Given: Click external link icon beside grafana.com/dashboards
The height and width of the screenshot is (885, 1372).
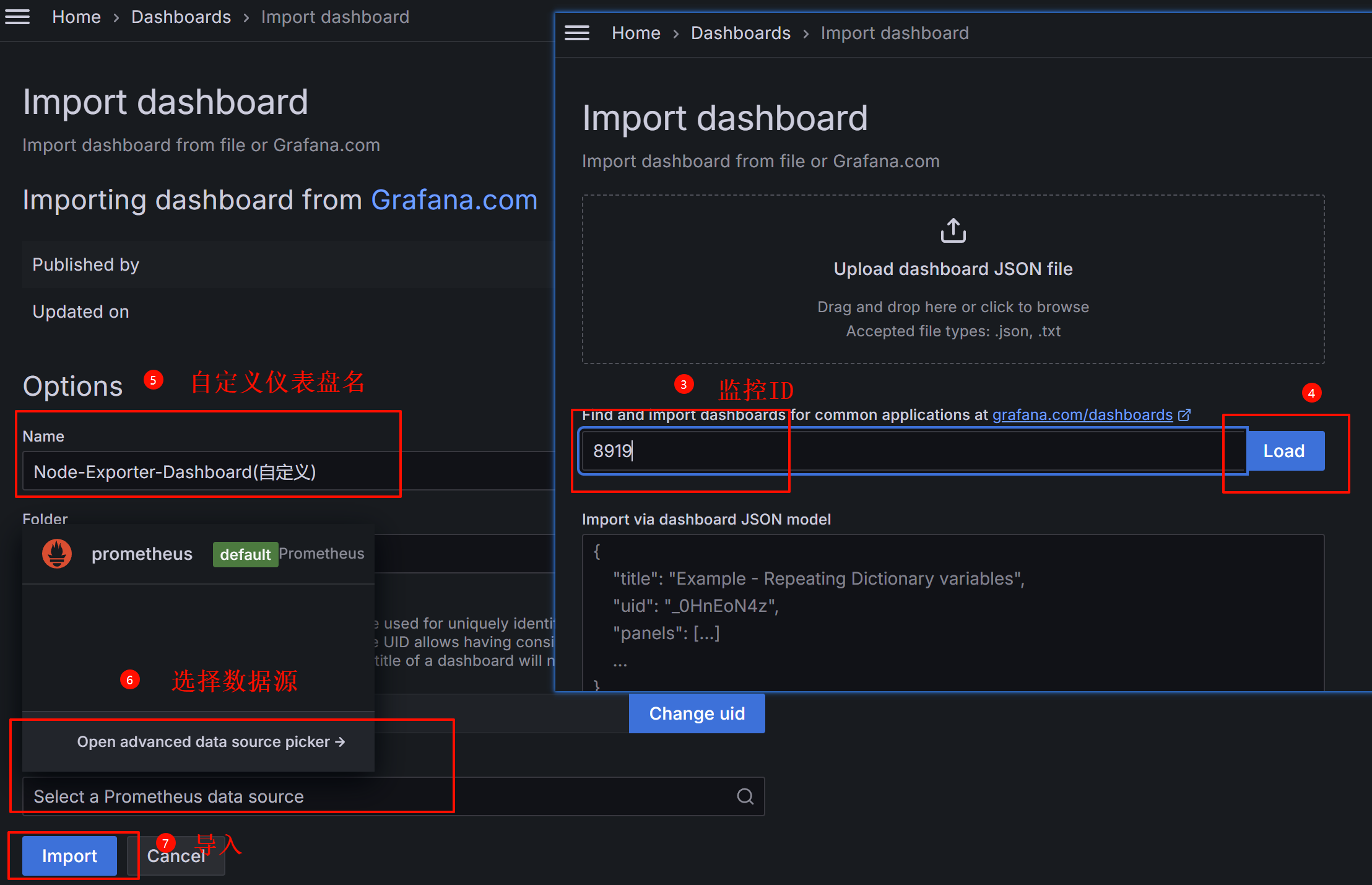Looking at the screenshot, I should [x=1184, y=415].
